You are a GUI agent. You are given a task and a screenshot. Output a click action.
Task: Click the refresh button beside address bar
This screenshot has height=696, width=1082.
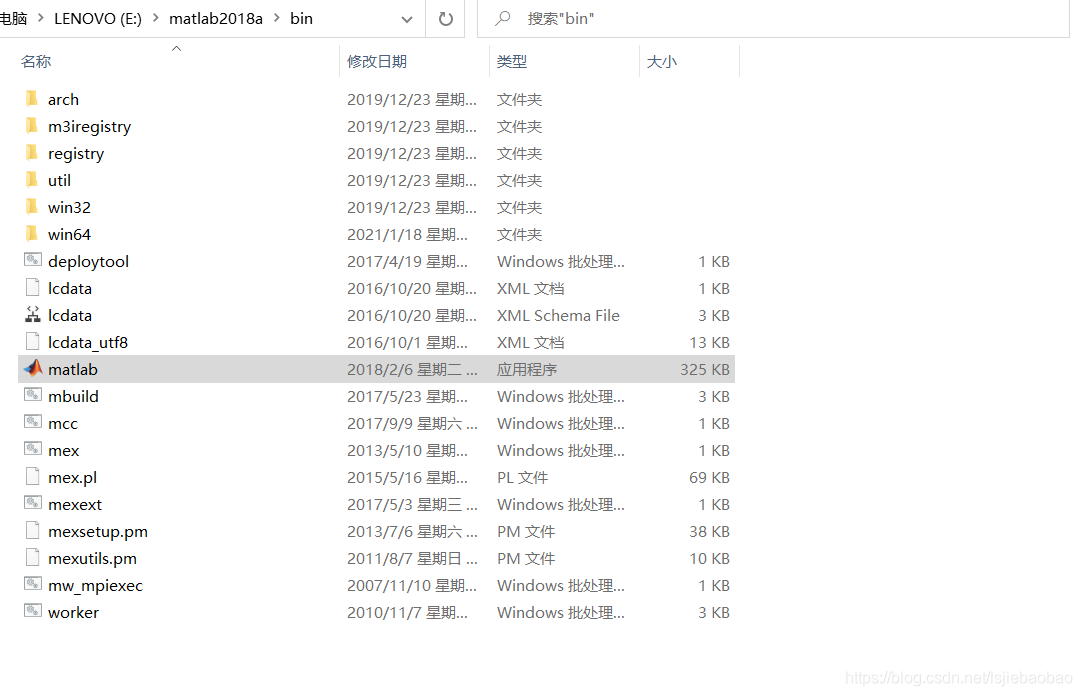pyautogui.click(x=446, y=19)
